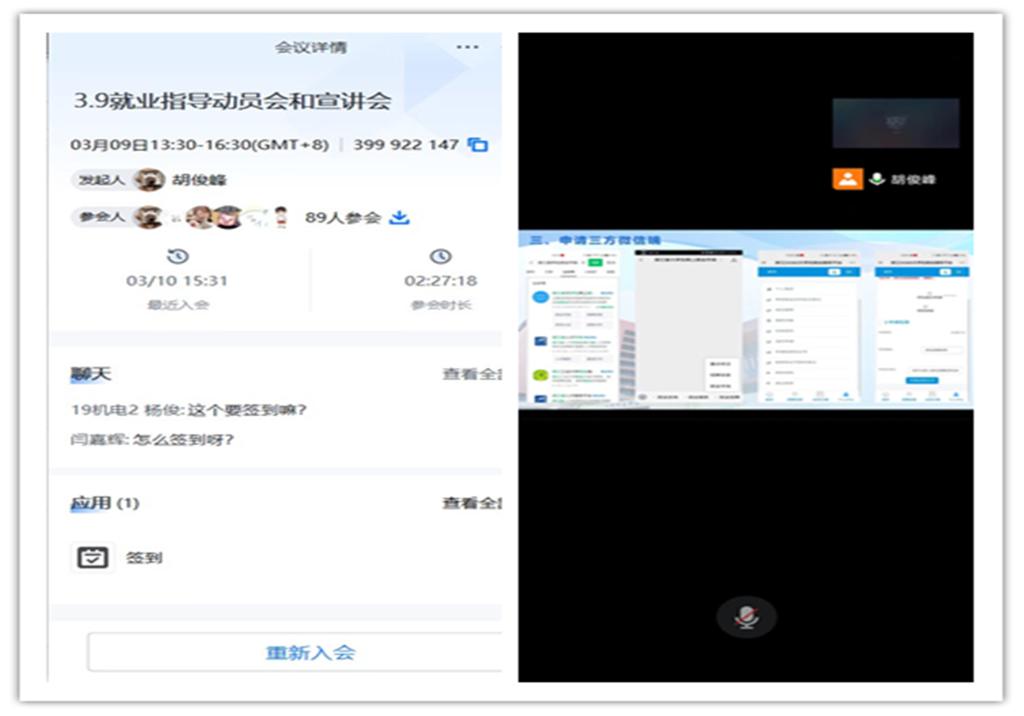Download the 89人参会 attendee list
This screenshot has width=1024, height=716.
pyautogui.click(x=399, y=217)
